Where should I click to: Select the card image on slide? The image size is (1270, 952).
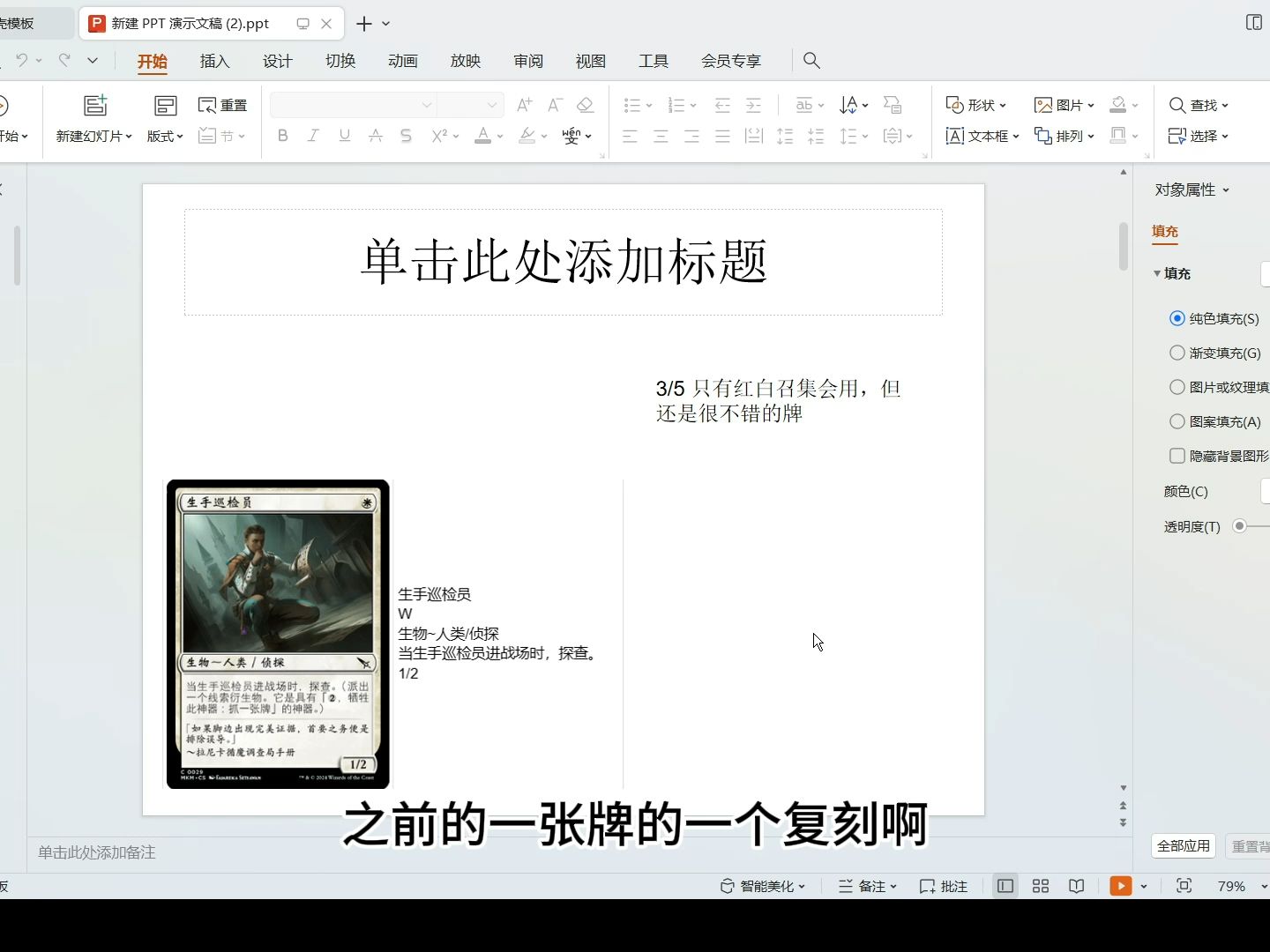click(x=278, y=634)
